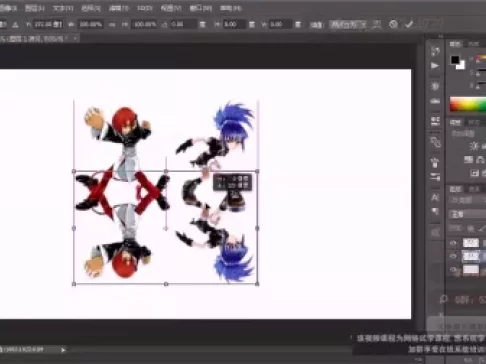Hide the selected middle layer's eye icon
The height and width of the screenshot is (364, 486).
(x=453, y=256)
